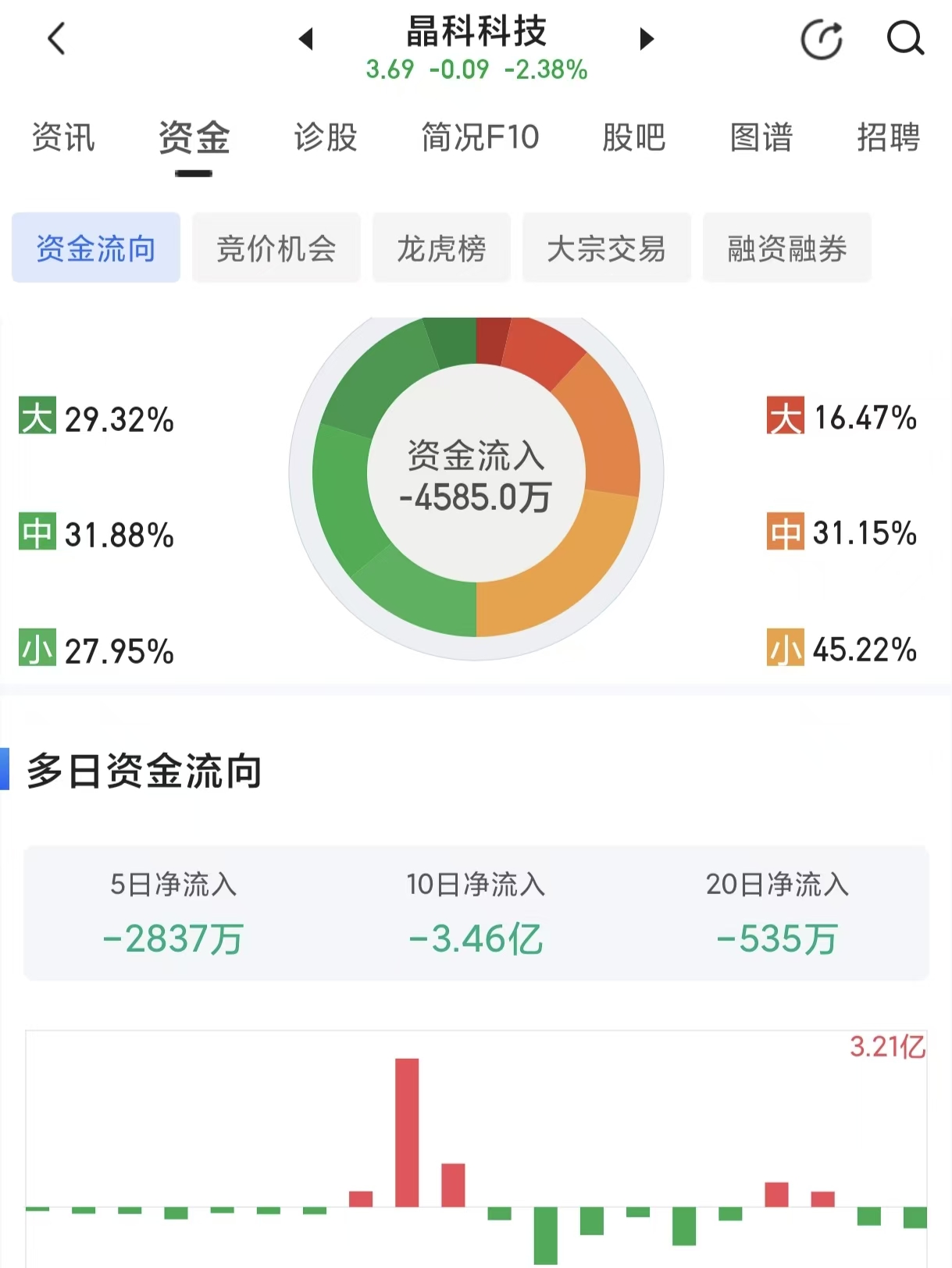952x1268 pixels.
Task: Open the 诊股 tab
Action: (325, 137)
